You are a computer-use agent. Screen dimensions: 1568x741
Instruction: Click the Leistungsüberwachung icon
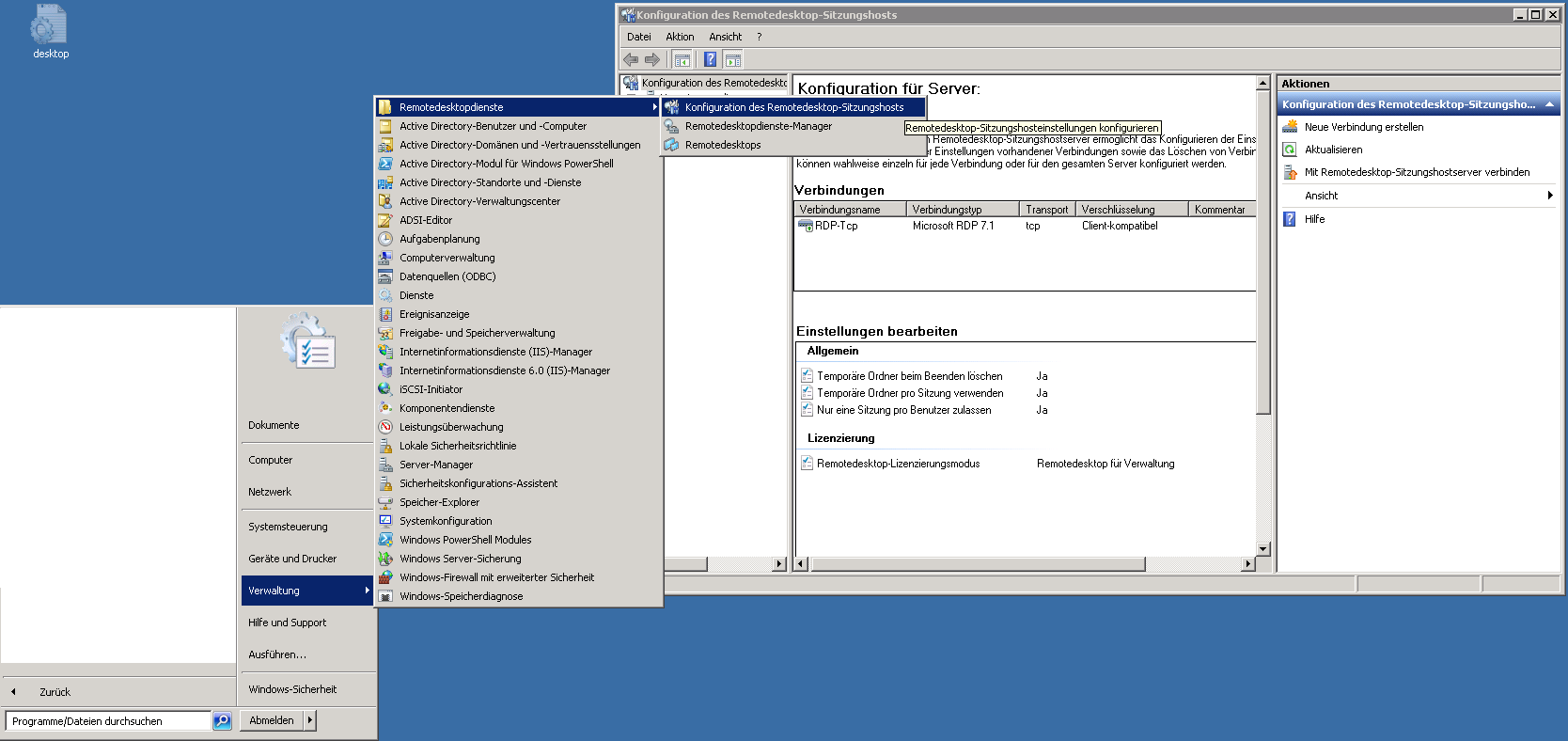click(385, 427)
